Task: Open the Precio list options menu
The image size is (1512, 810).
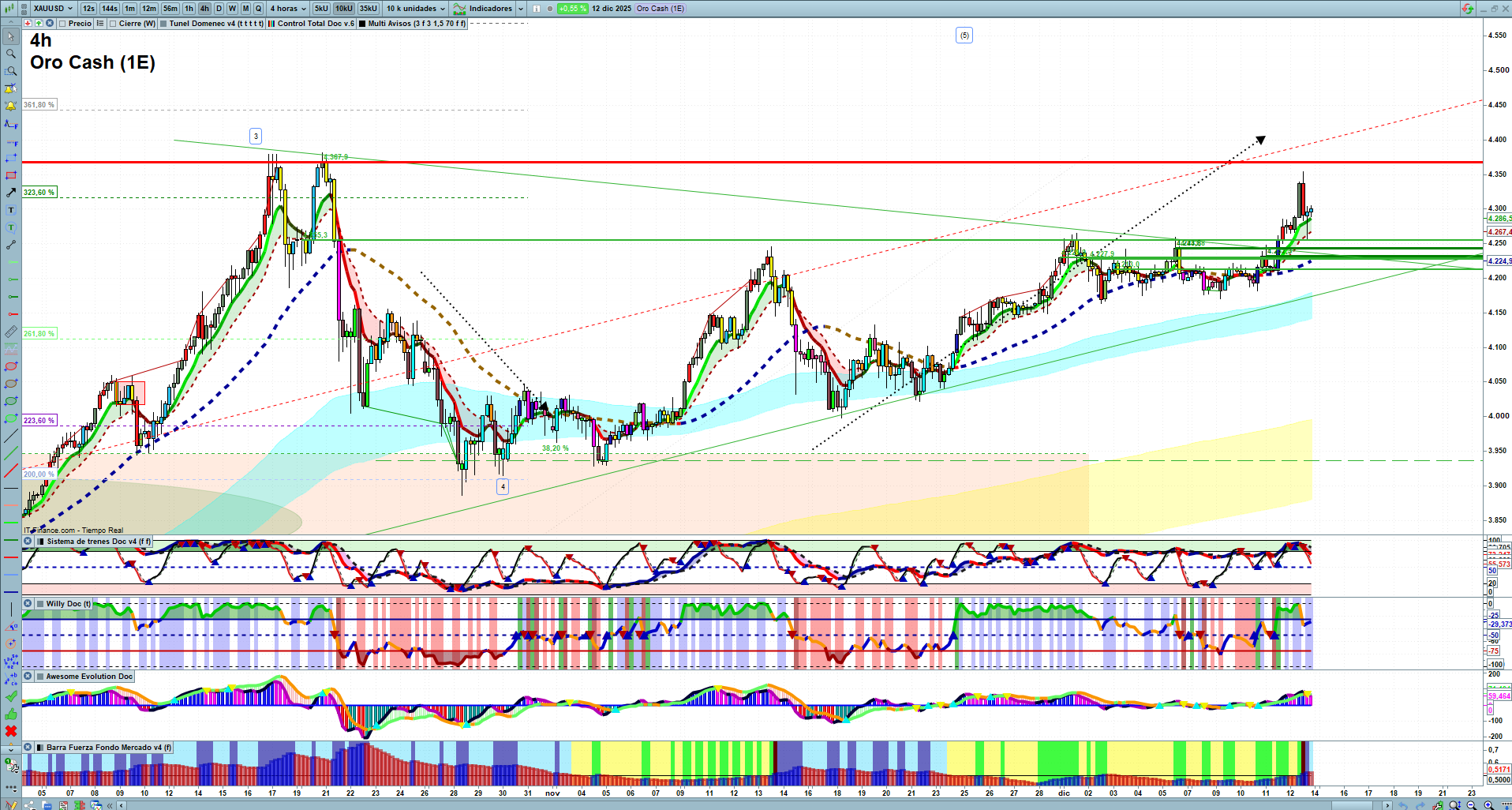Action: click(x=100, y=24)
